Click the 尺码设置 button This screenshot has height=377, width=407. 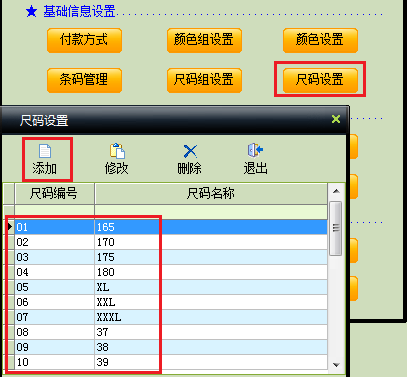(x=320, y=80)
